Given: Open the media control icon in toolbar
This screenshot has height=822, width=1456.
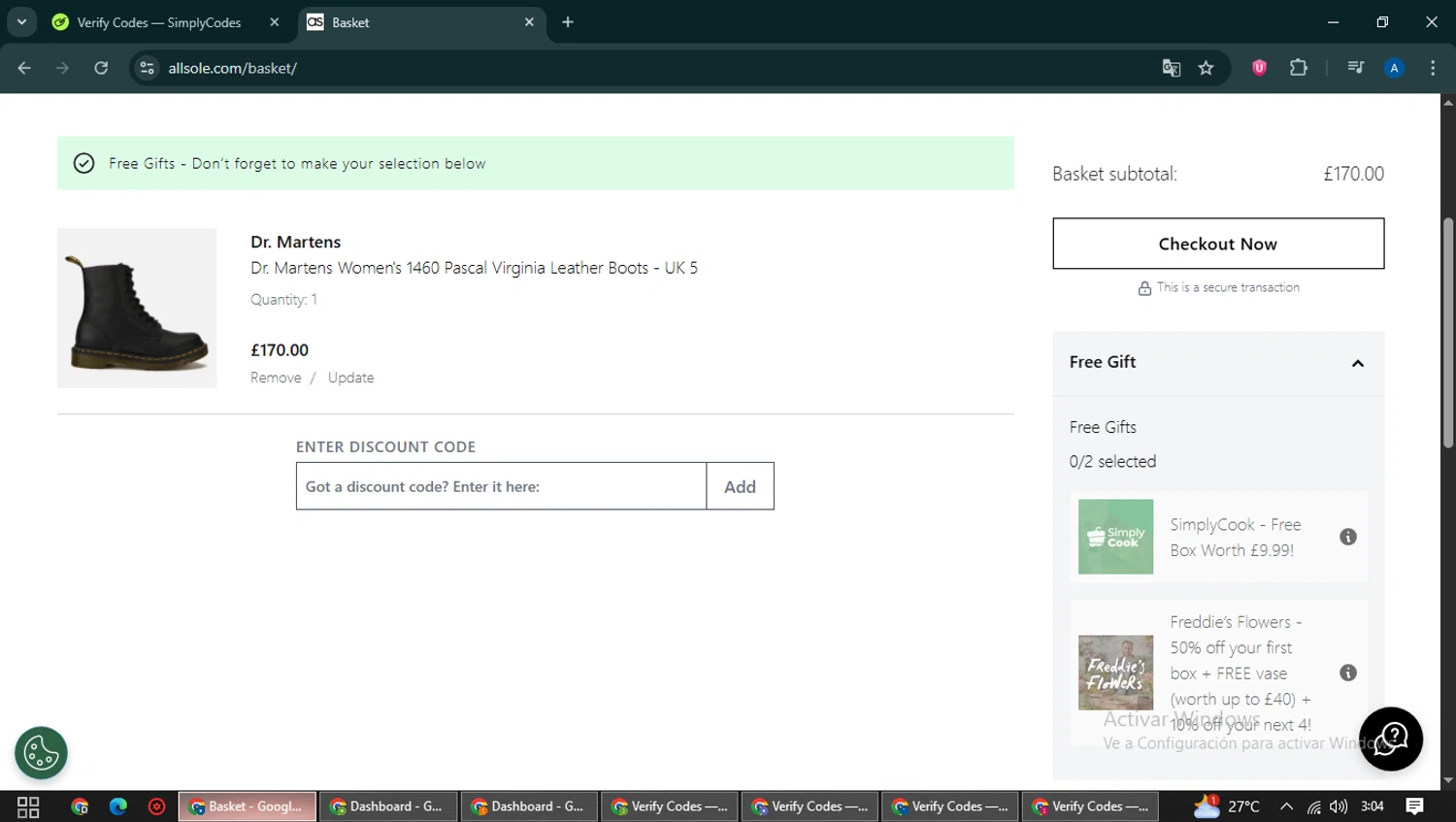Looking at the screenshot, I should (1356, 68).
